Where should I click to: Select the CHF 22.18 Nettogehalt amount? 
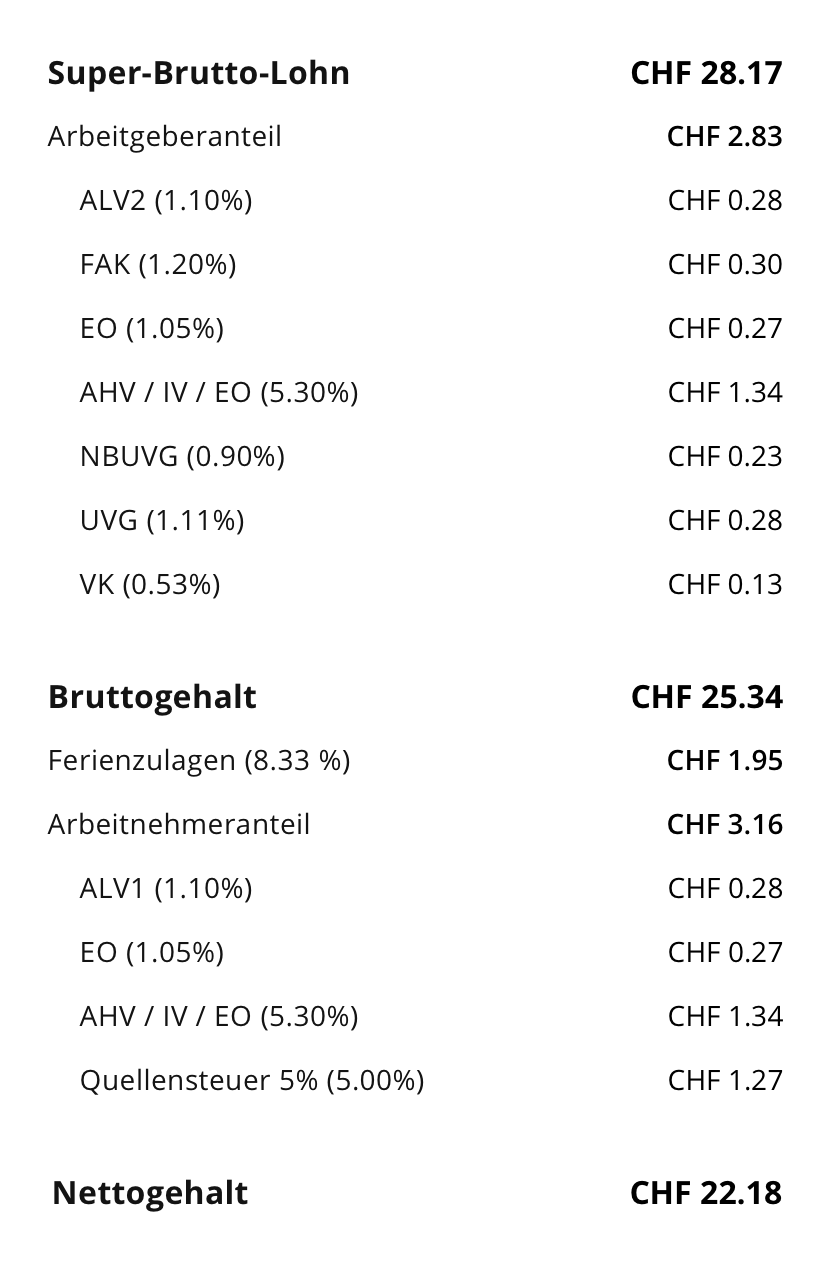(x=706, y=1193)
